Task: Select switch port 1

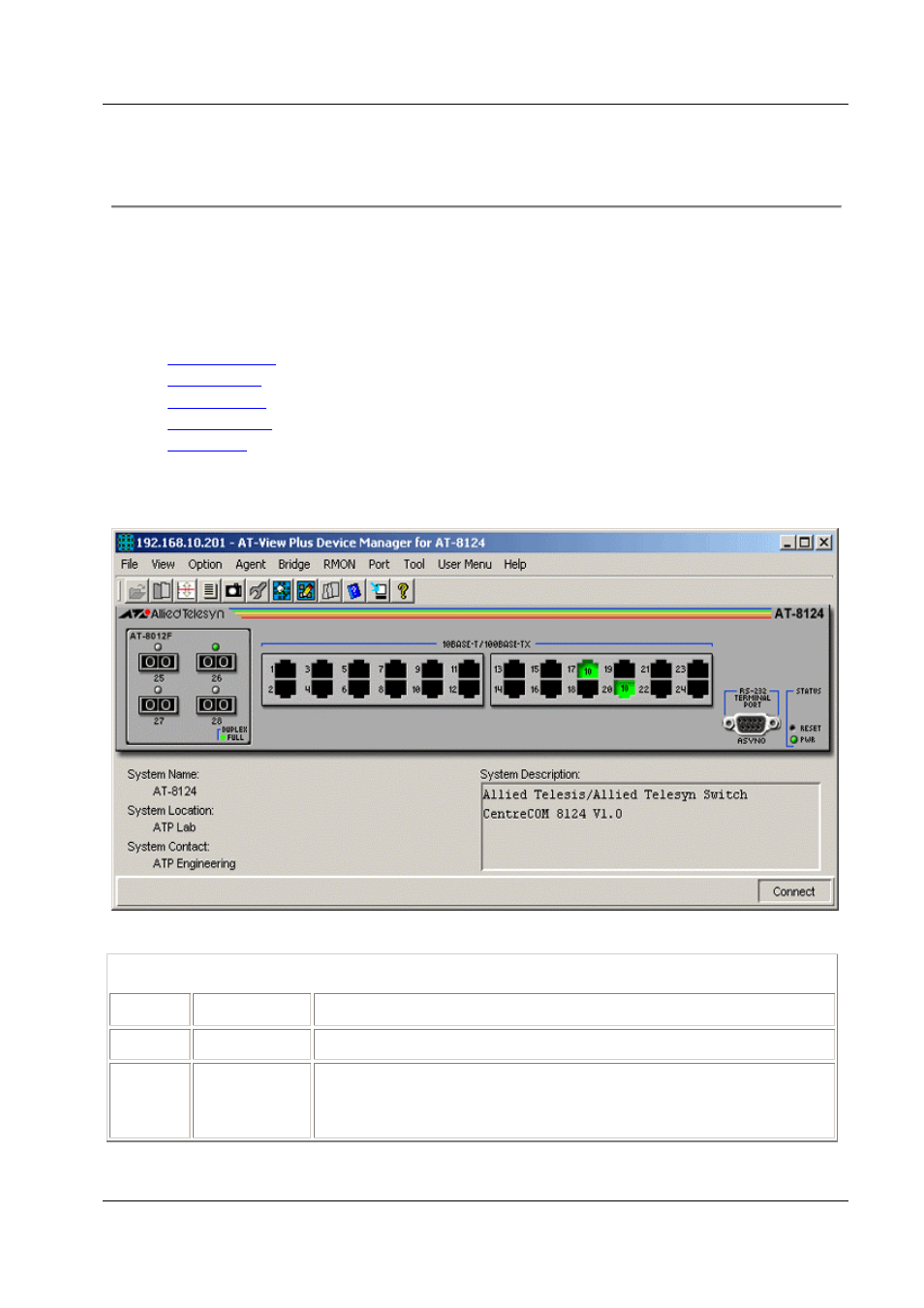Action: tap(286, 669)
